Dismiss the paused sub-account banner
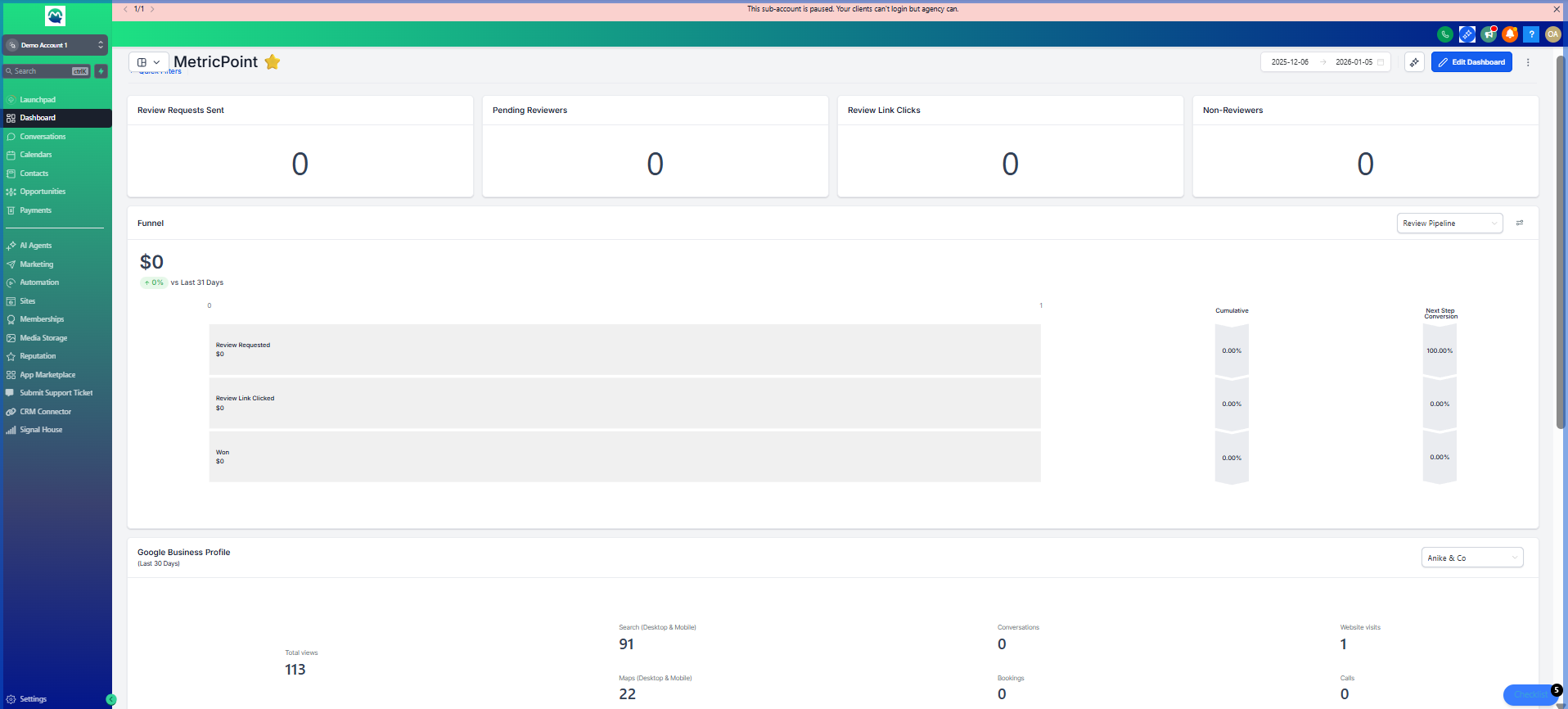Viewport: 1568px width, 709px height. [x=1557, y=9]
